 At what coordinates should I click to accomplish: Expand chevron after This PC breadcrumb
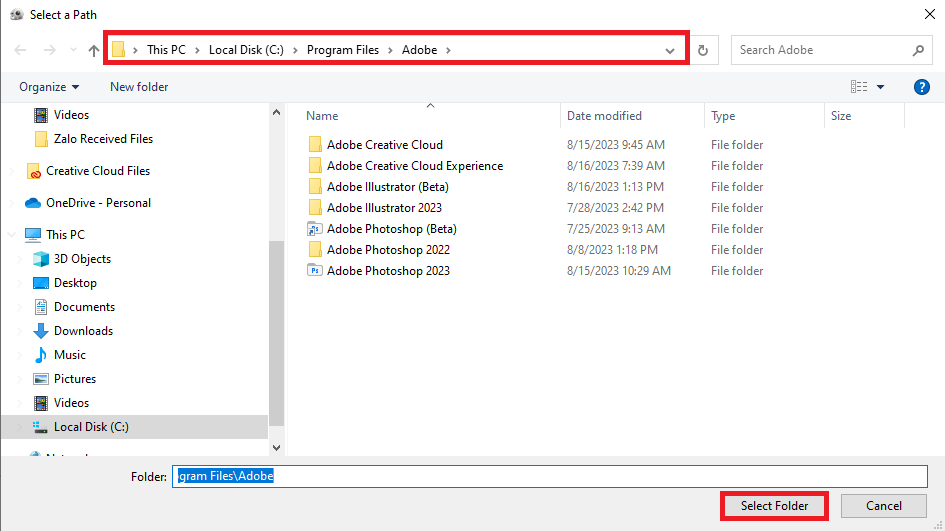197,50
